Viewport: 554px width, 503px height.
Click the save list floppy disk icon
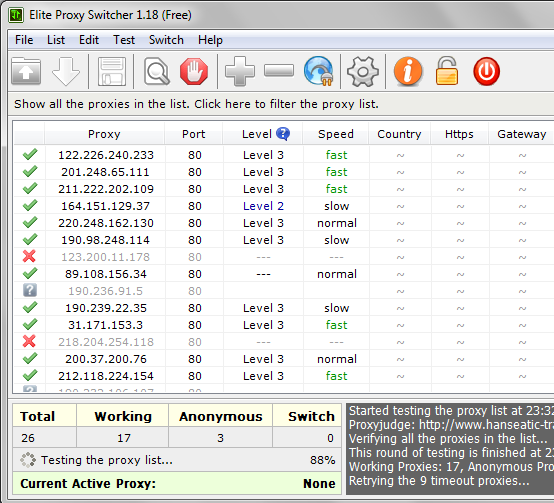click(x=112, y=71)
